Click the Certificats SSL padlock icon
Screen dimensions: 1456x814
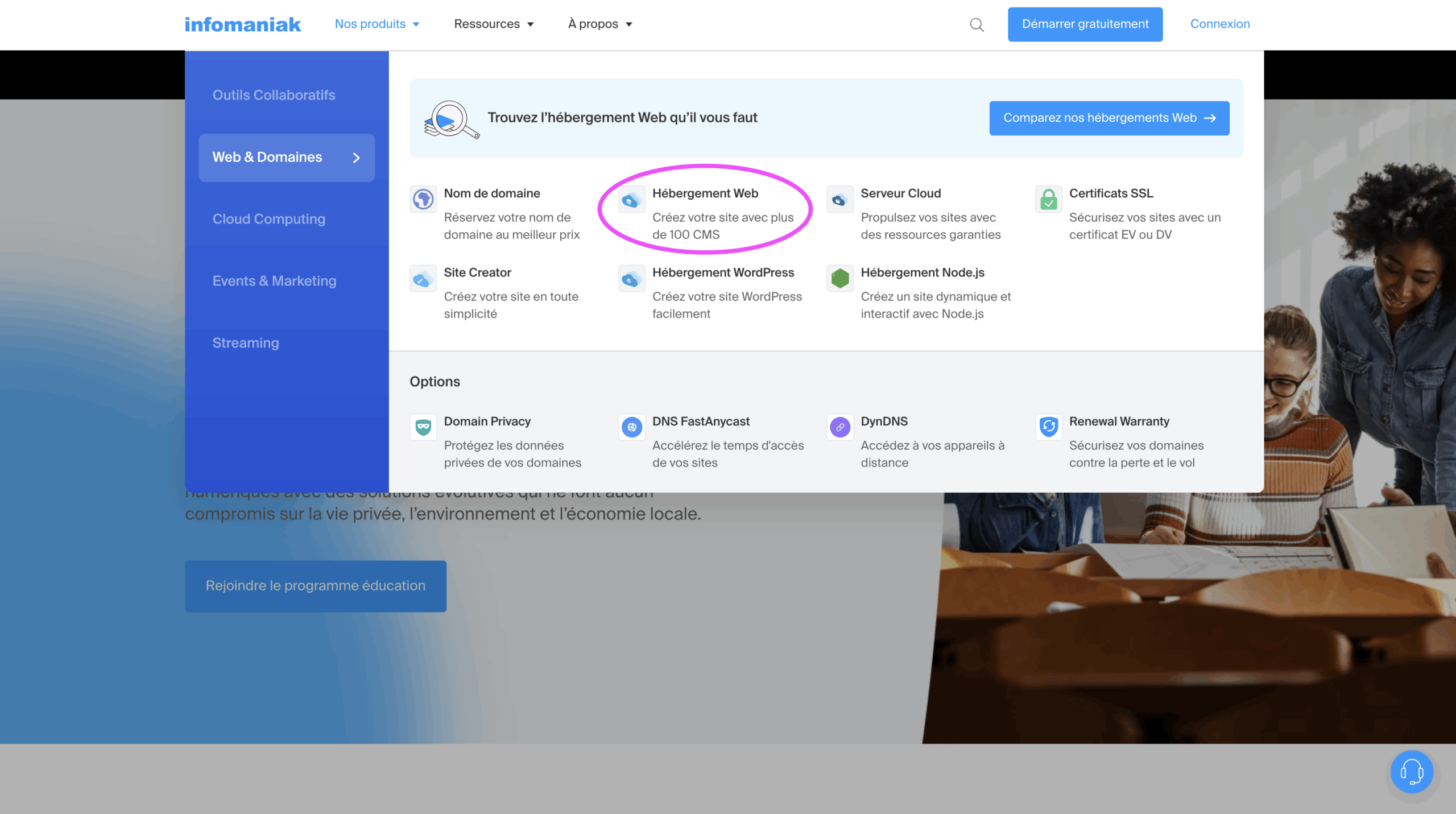[x=1048, y=199]
